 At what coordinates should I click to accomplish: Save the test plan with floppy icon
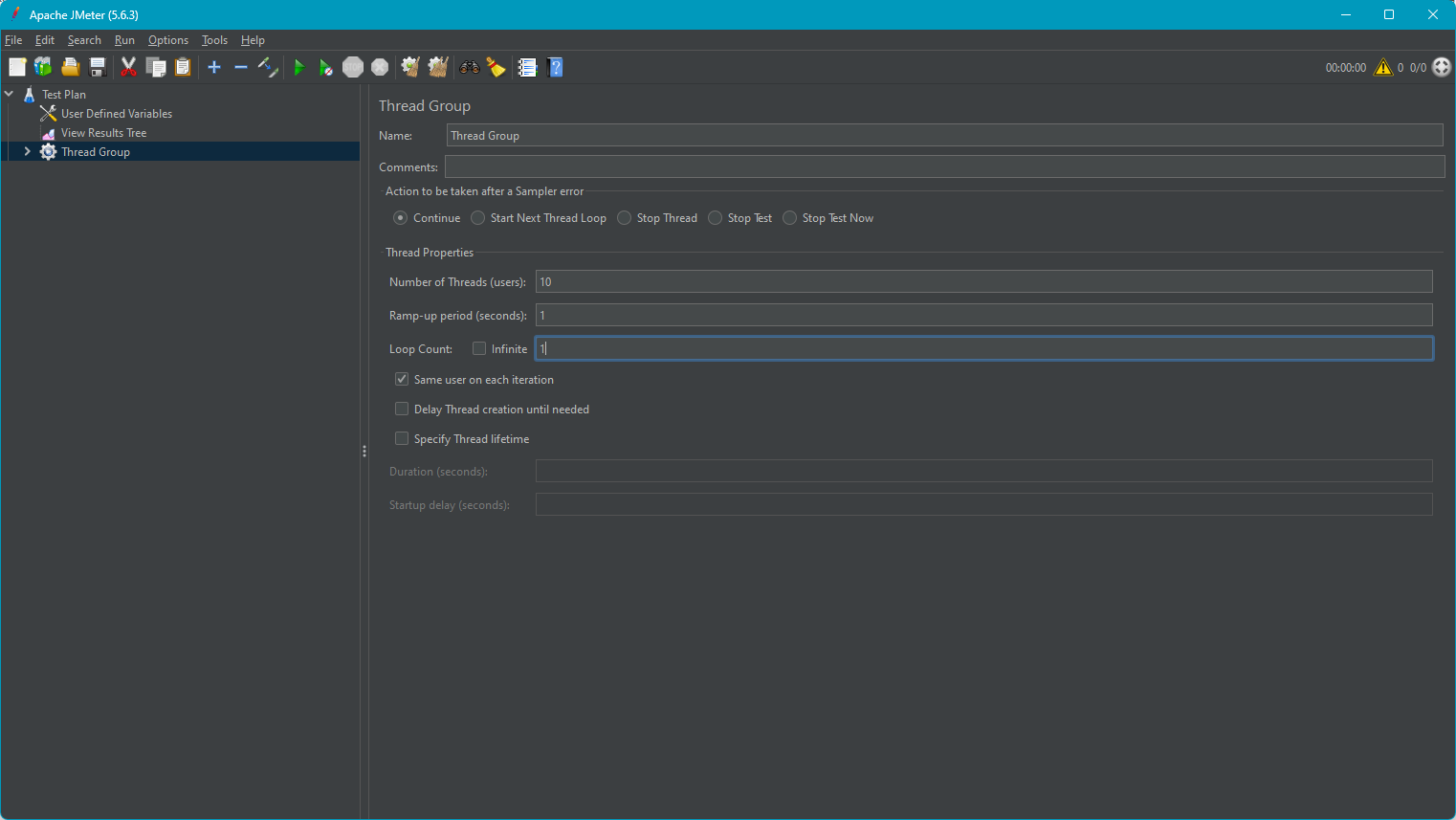(x=97, y=67)
